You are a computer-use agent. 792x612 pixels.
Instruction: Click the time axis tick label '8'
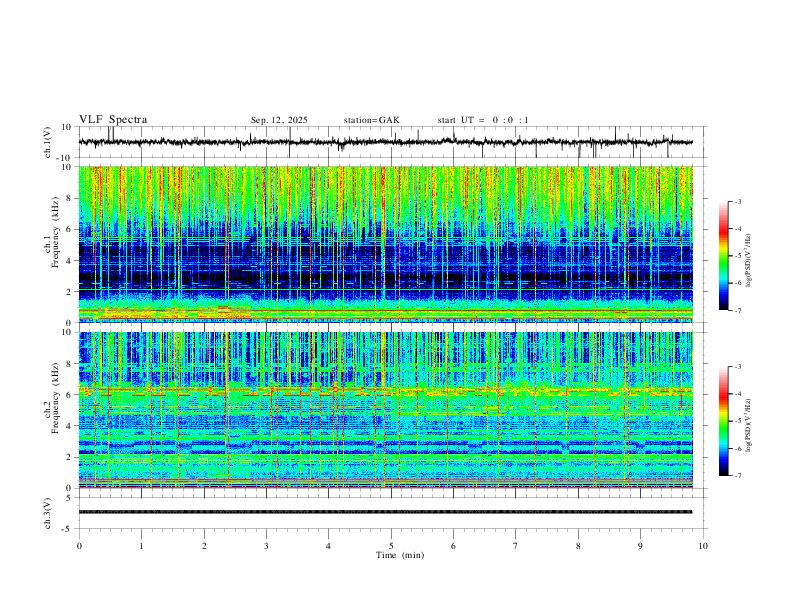pos(578,546)
